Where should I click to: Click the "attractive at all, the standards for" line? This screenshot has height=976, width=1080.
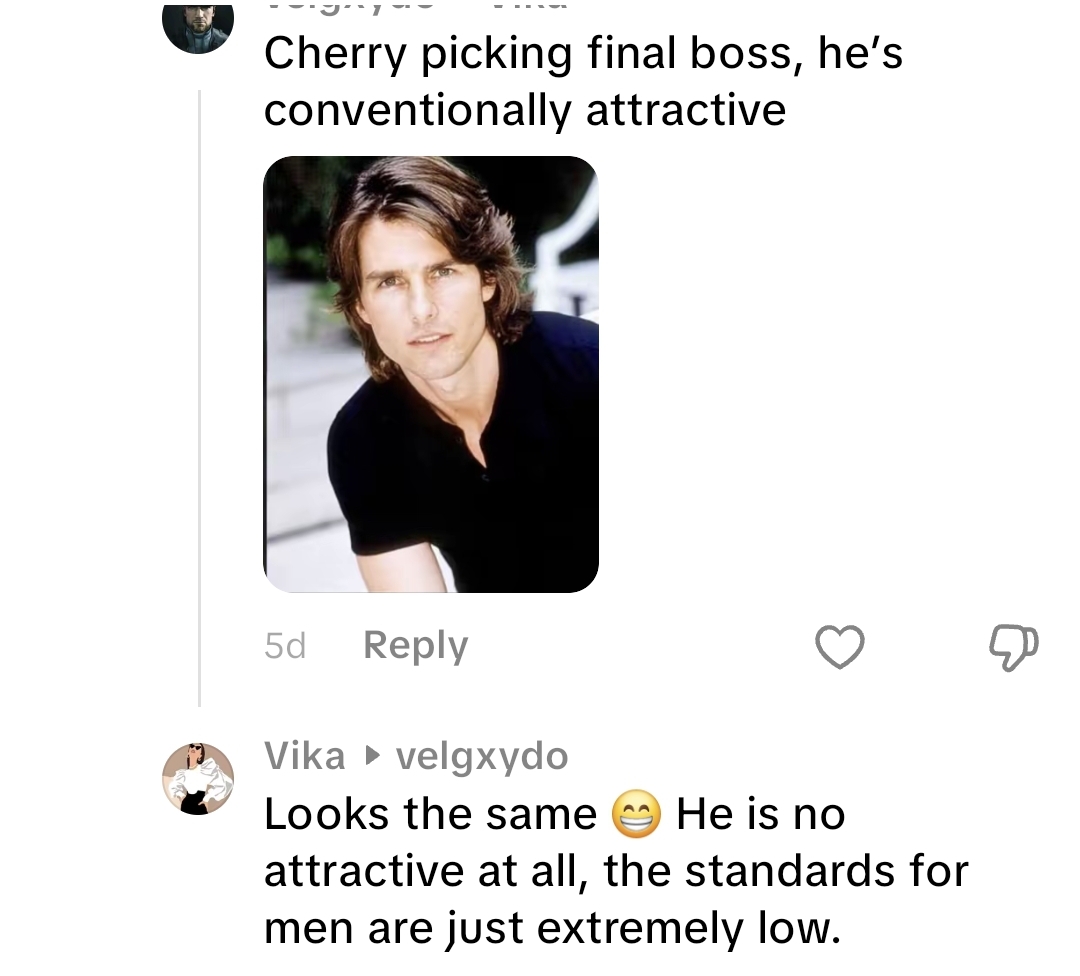[616, 871]
